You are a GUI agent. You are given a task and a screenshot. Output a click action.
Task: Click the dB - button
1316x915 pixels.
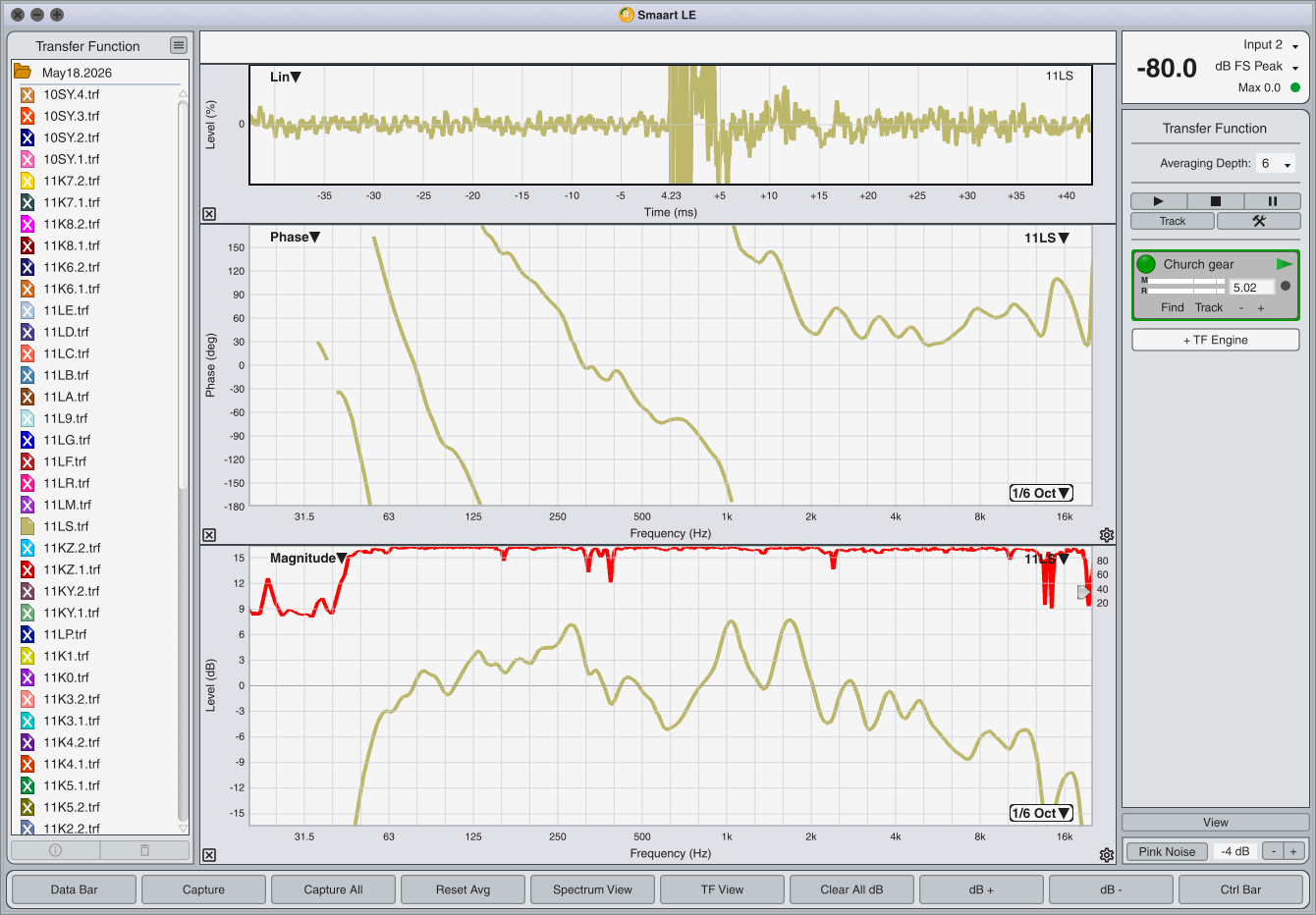click(1112, 889)
